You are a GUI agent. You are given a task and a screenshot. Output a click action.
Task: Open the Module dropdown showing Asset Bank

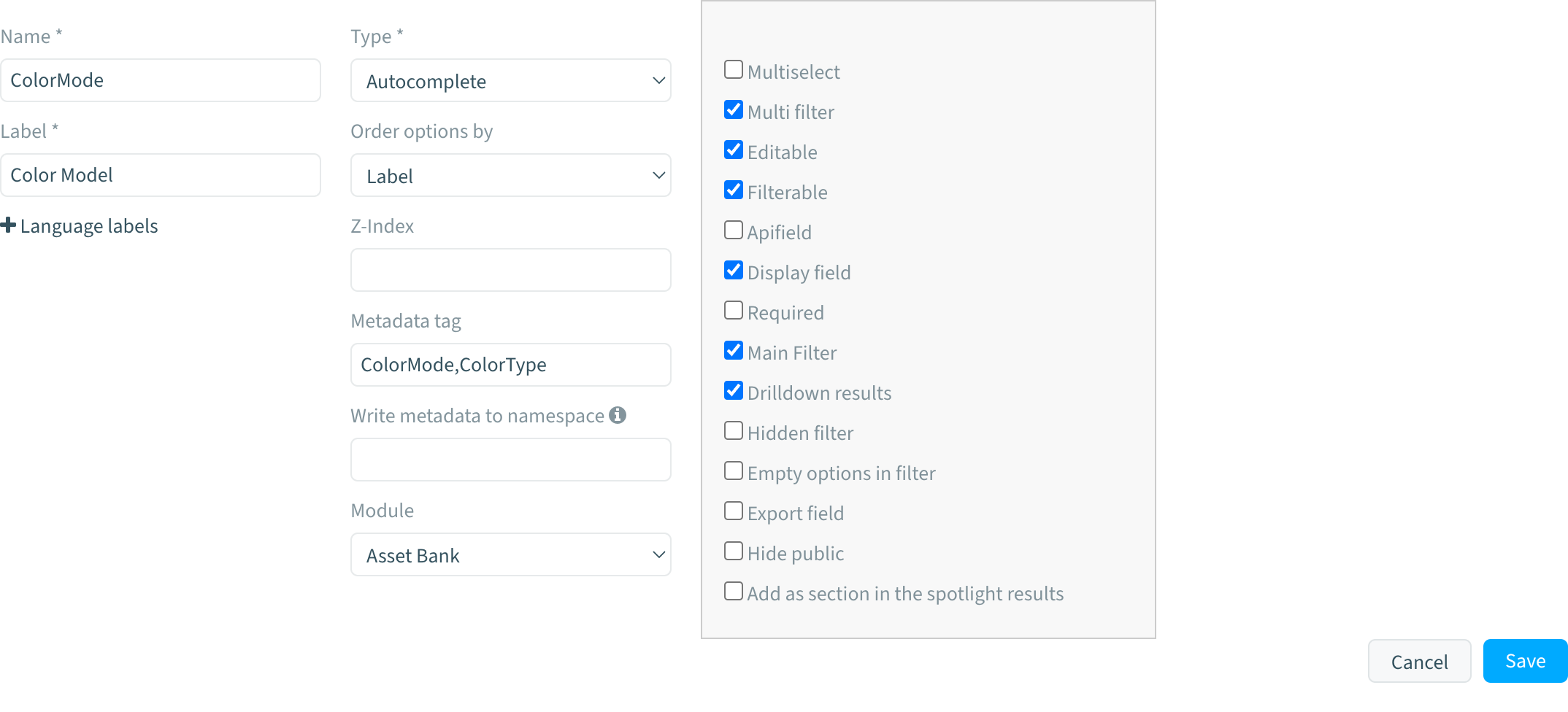pos(510,554)
